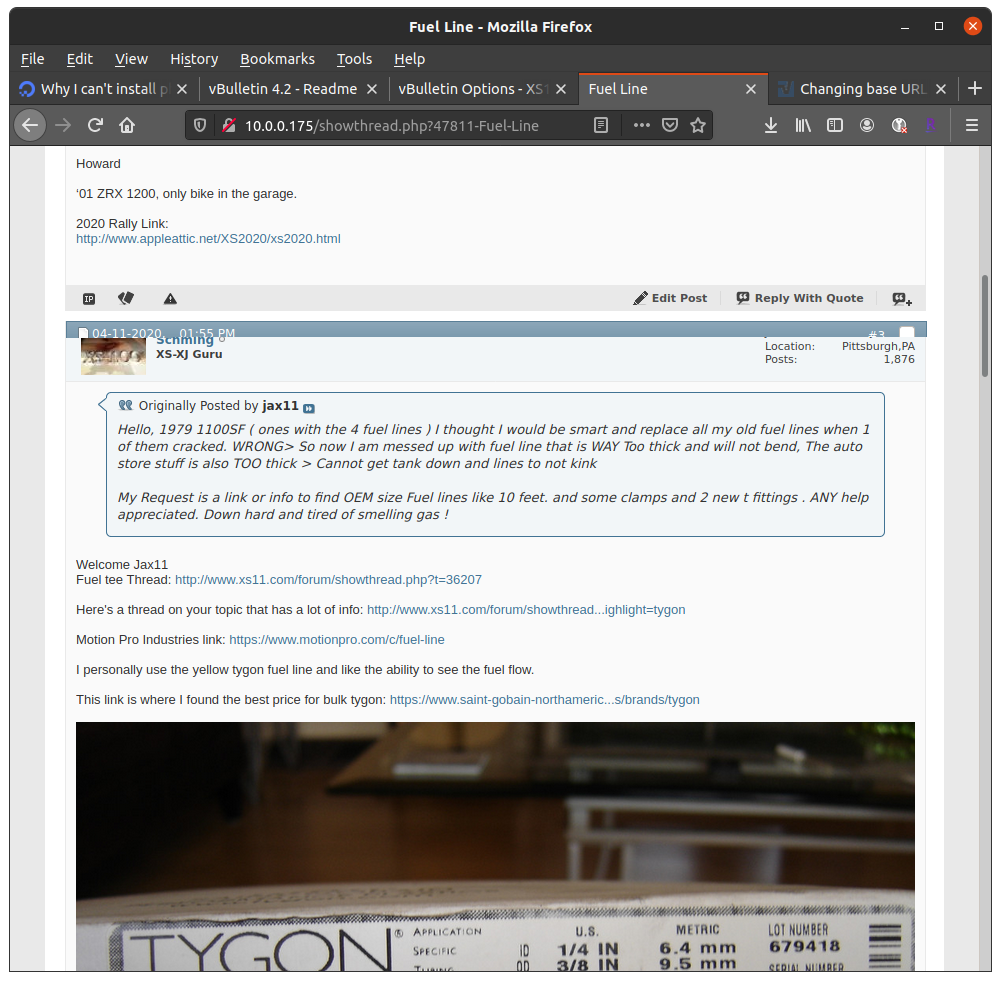This screenshot has height=981, width=1001.
Task: Tick the checkbox for post #3
Action: [x=906, y=334]
